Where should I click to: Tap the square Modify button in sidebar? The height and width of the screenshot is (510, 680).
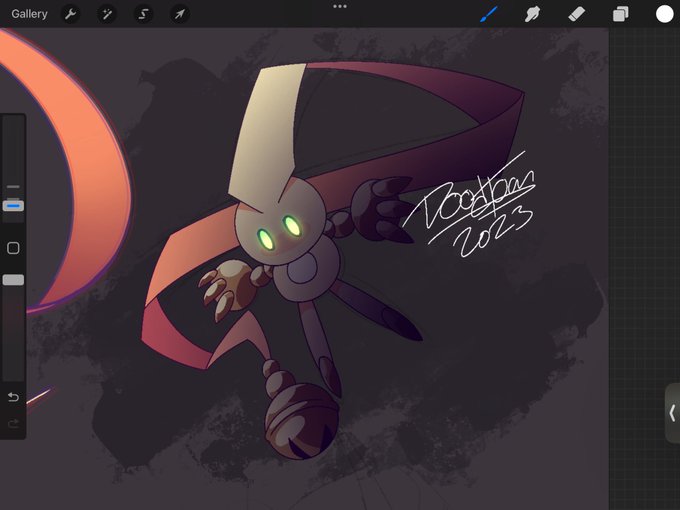click(x=13, y=248)
